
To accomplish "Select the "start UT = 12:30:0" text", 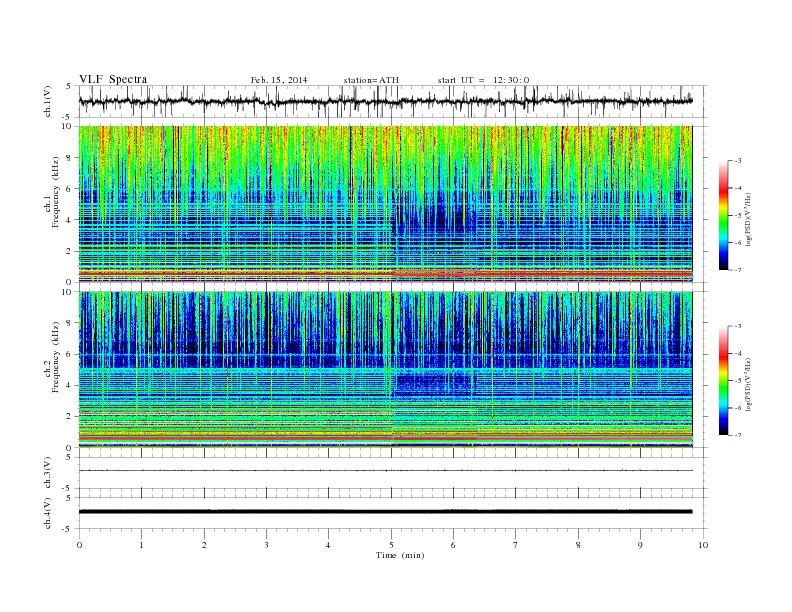I will (x=483, y=80).
